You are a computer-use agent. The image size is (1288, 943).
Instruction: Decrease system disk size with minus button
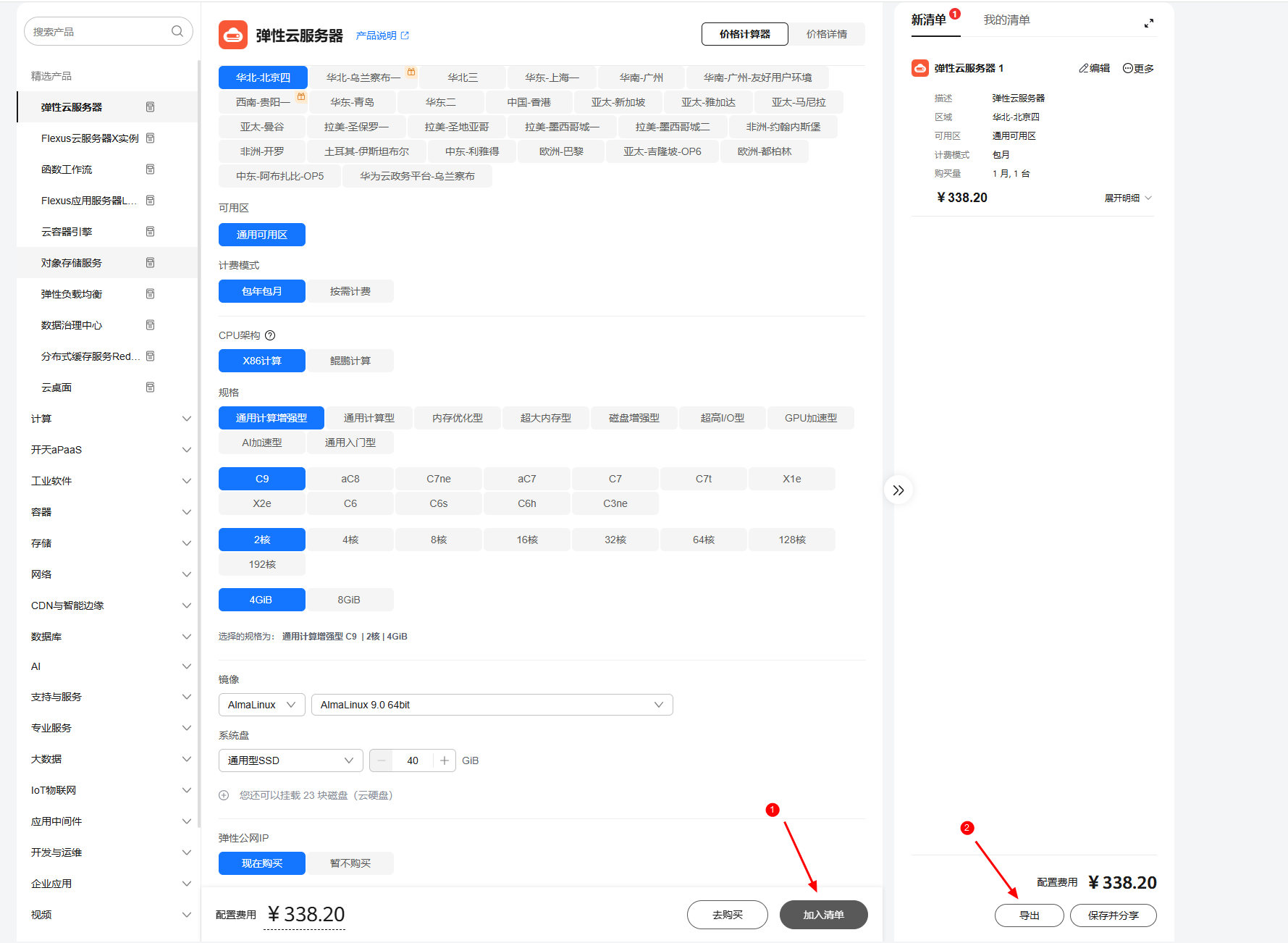[x=382, y=760]
